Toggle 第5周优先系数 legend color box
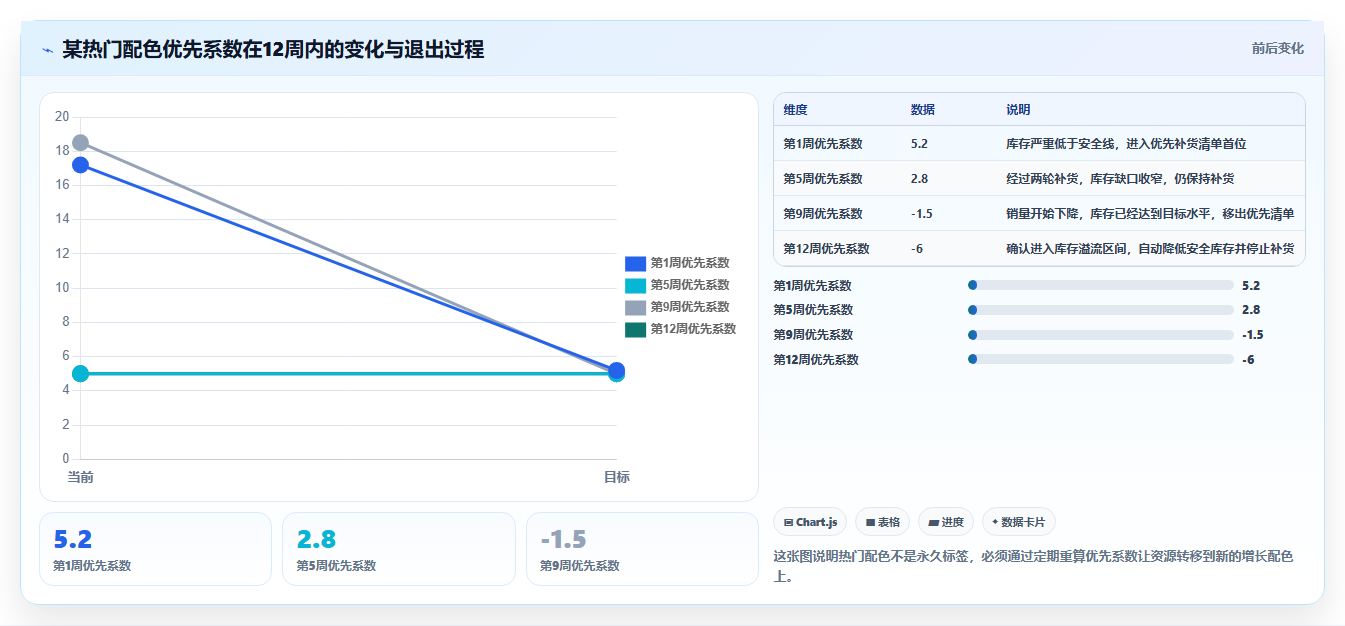This screenshot has height=626, width=1345. (x=635, y=285)
